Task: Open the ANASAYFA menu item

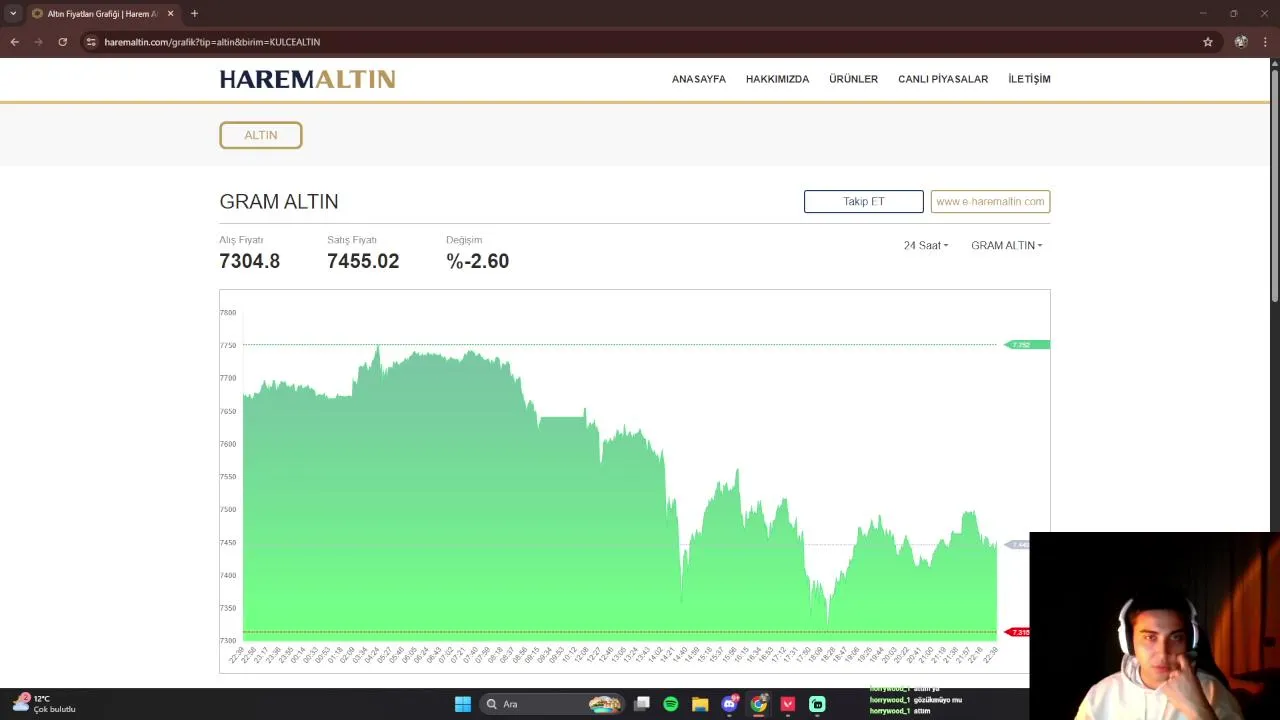Action: [x=699, y=79]
